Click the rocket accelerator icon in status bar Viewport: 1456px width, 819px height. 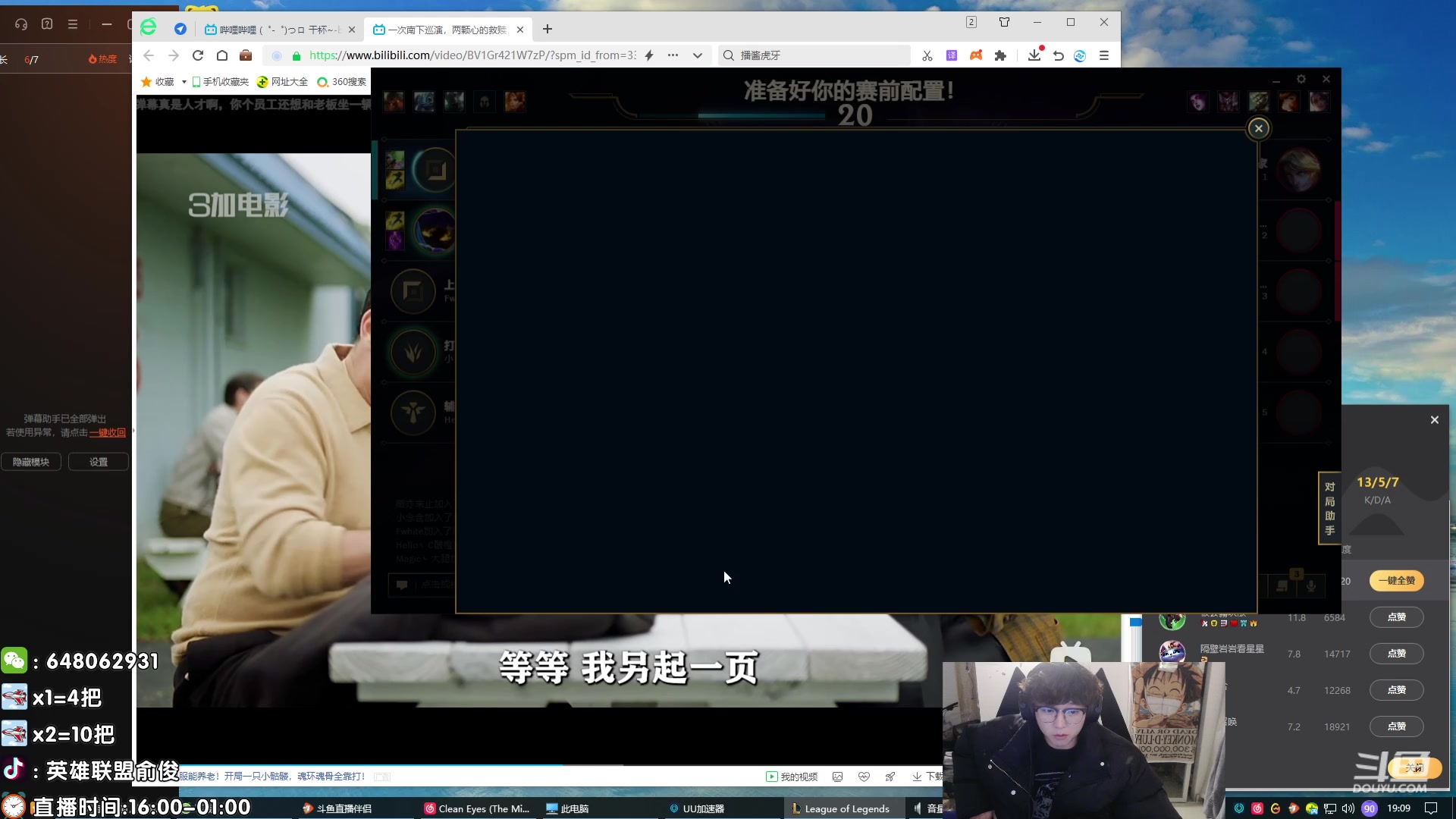pyautogui.click(x=890, y=777)
